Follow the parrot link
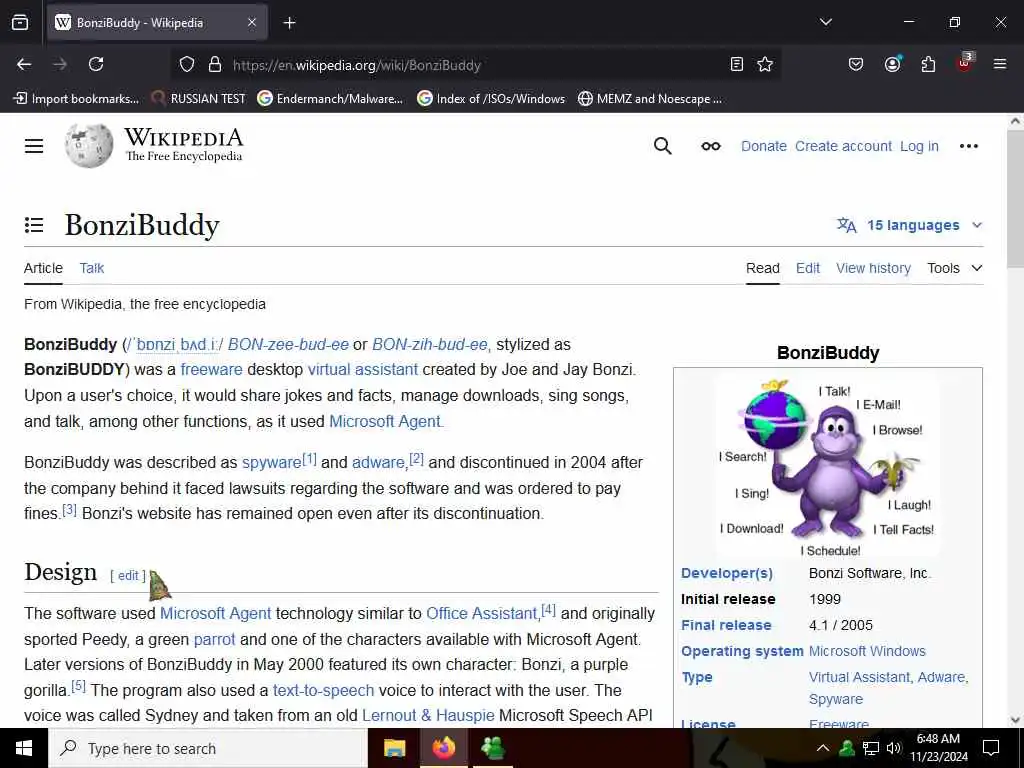The height and width of the screenshot is (768, 1024). (214, 639)
